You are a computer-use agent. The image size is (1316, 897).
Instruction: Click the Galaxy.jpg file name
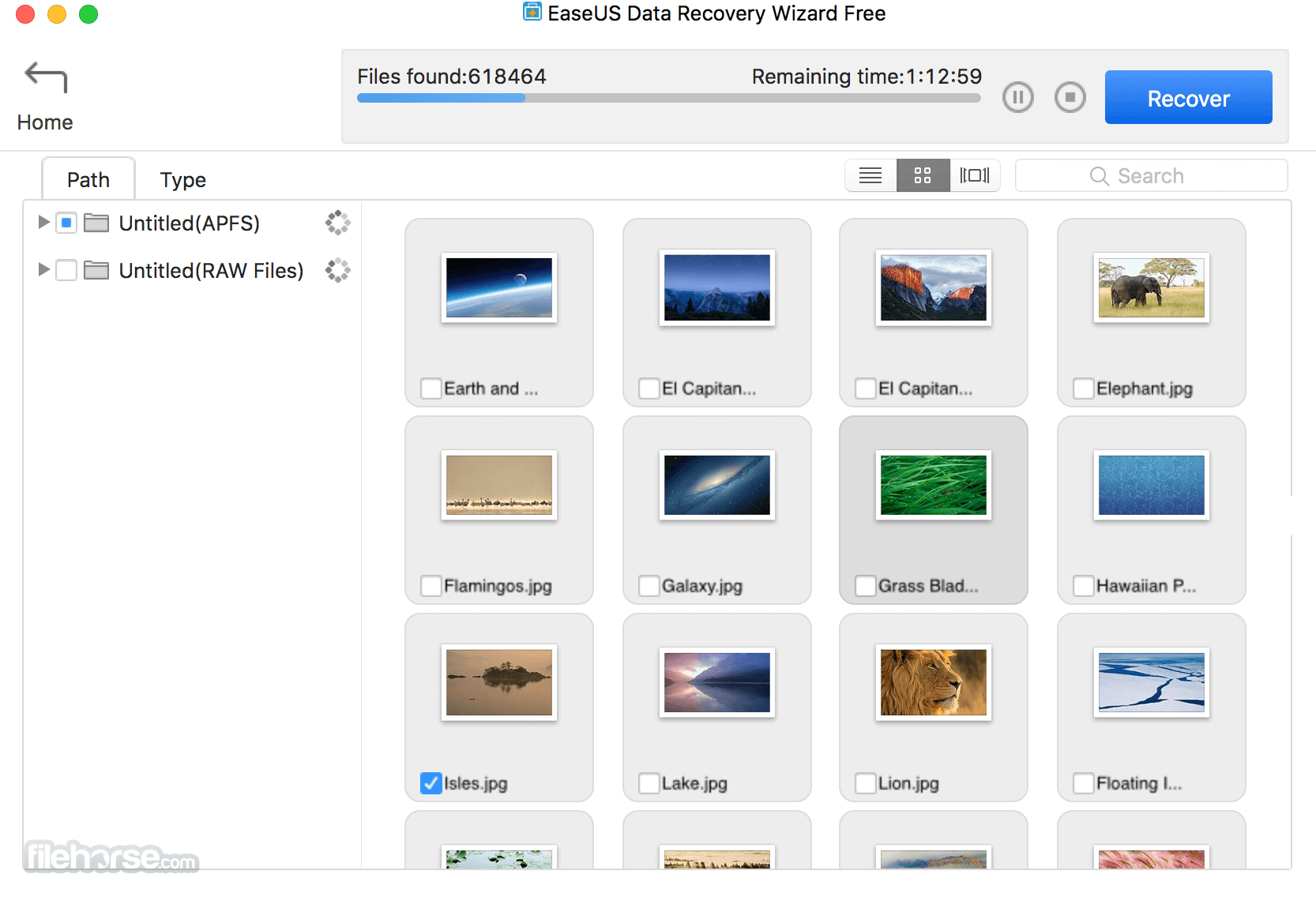coord(702,586)
